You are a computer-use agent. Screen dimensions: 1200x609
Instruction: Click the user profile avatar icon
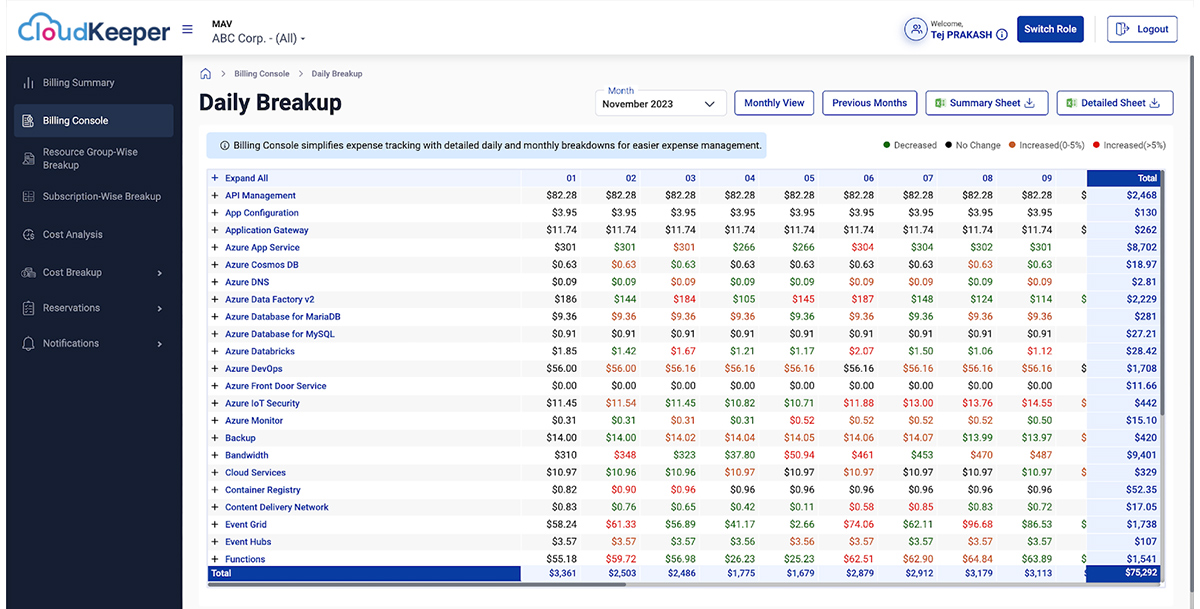[915, 29]
